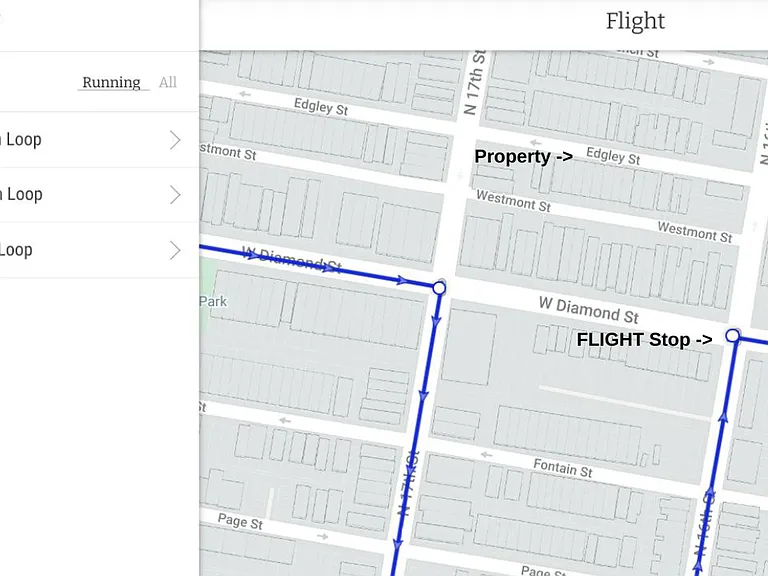This screenshot has height=576, width=768.
Task: Click Edgley St one-way arrow near 17th
Action: pos(535,144)
